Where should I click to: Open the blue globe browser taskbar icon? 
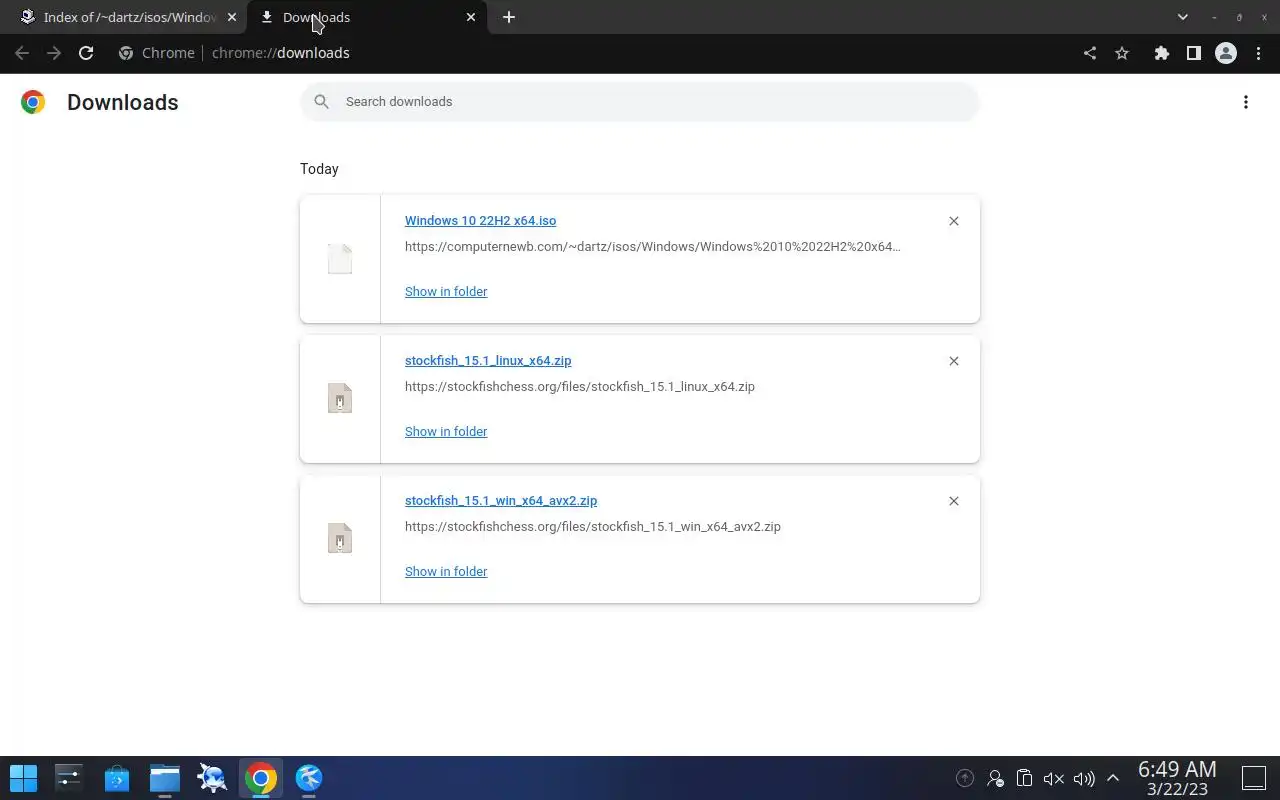pos(309,778)
